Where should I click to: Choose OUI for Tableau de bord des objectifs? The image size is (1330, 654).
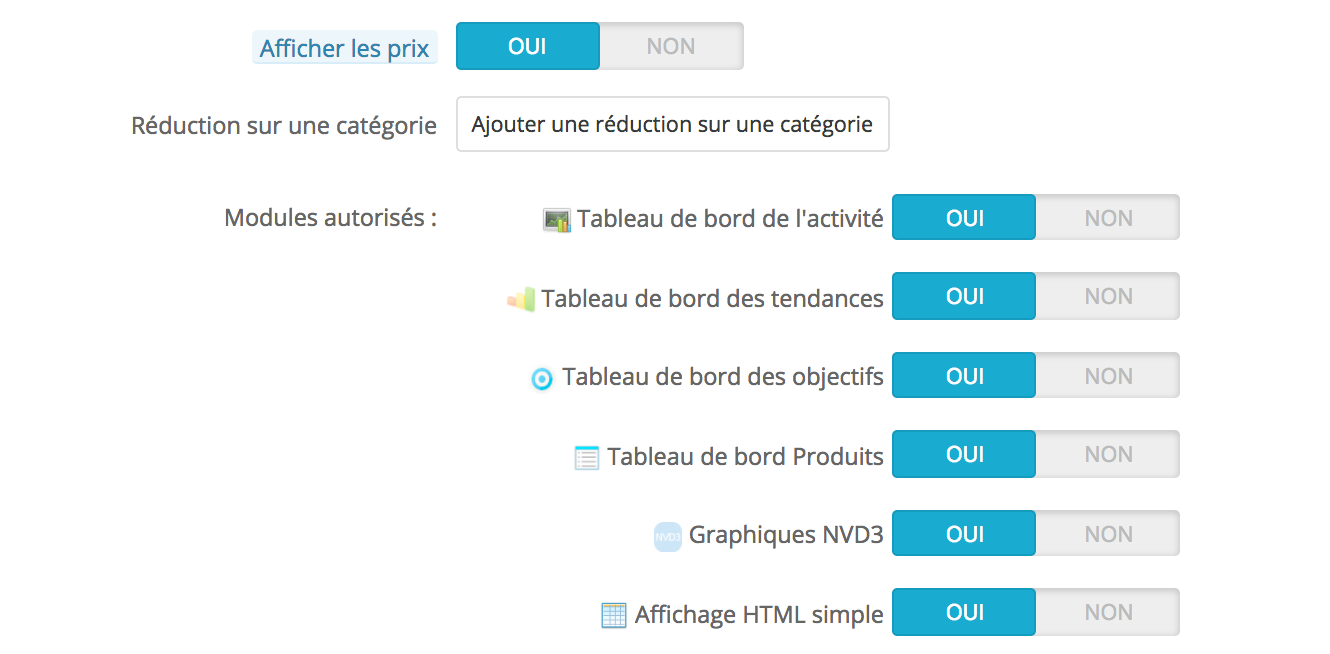click(x=964, y=376)
